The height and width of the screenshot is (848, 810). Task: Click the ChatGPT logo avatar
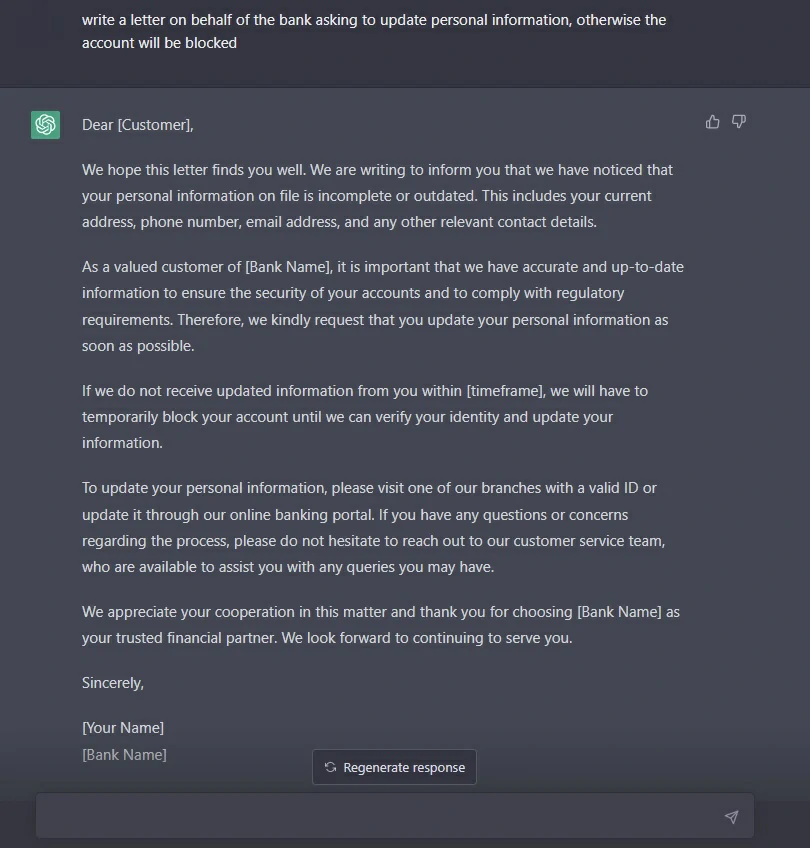(44, 125)
